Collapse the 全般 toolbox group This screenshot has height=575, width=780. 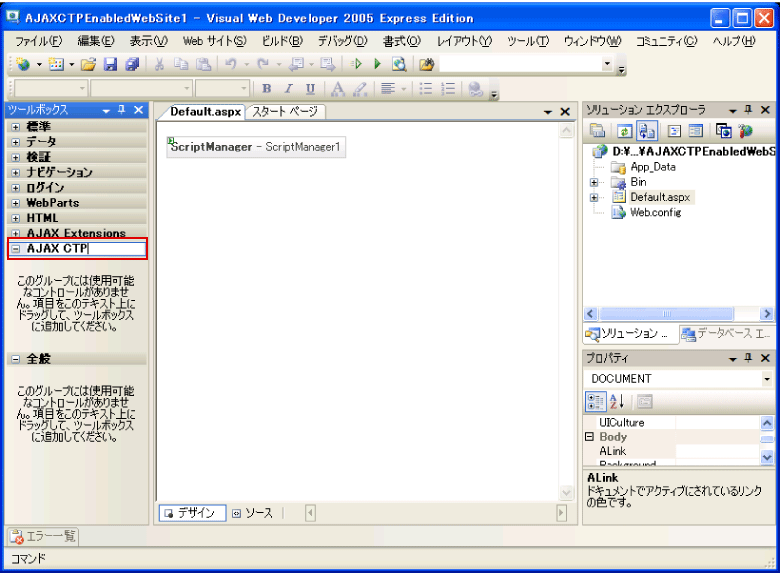[15, 359]
